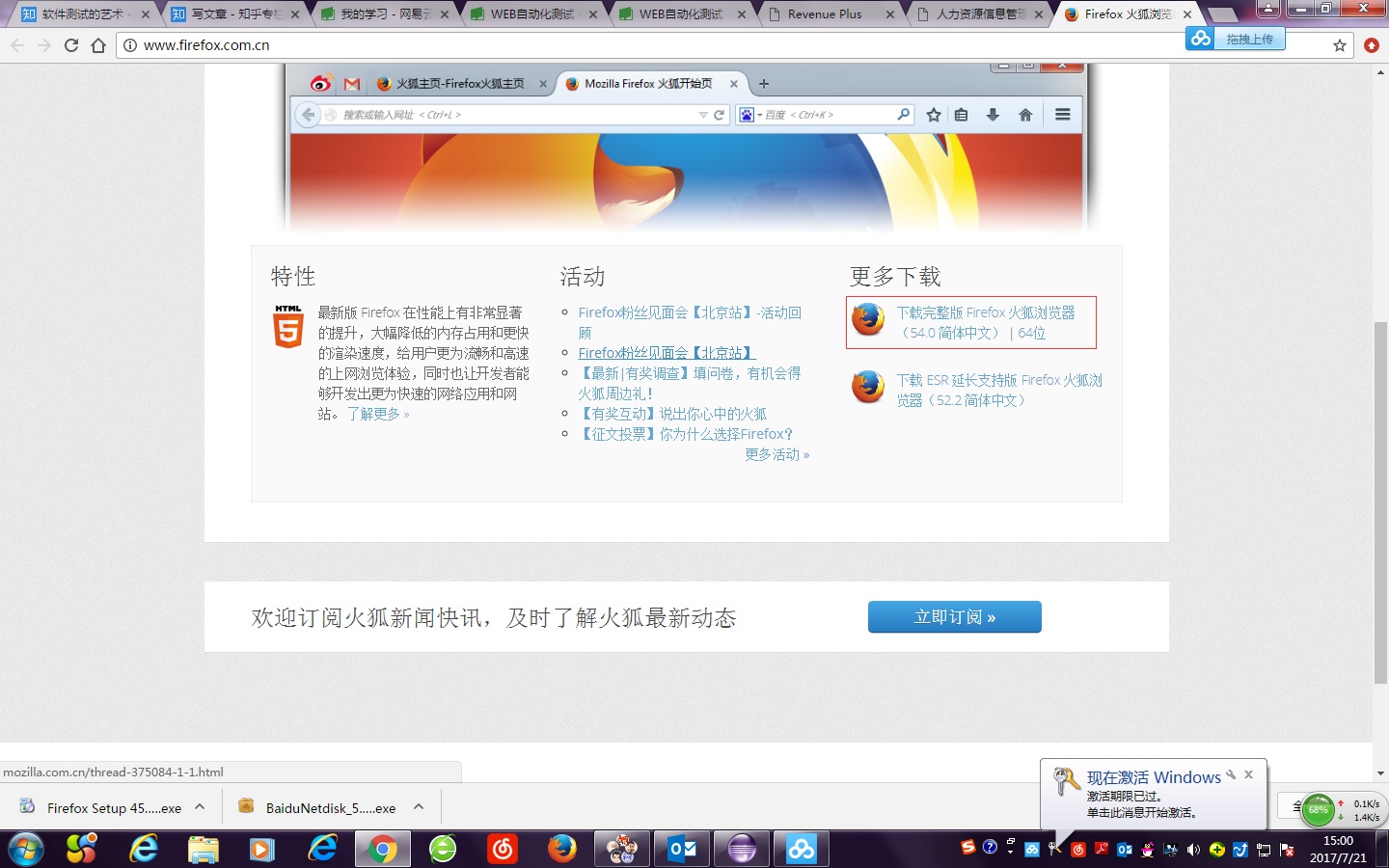
Task: Open Chrome's home page button
Action: tap(98, 45)
